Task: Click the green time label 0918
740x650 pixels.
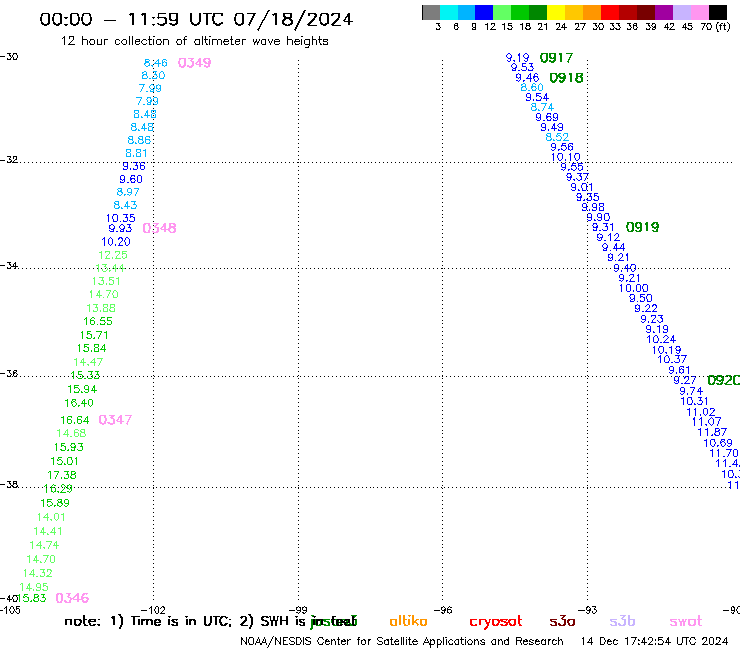Action: [566, 77]
